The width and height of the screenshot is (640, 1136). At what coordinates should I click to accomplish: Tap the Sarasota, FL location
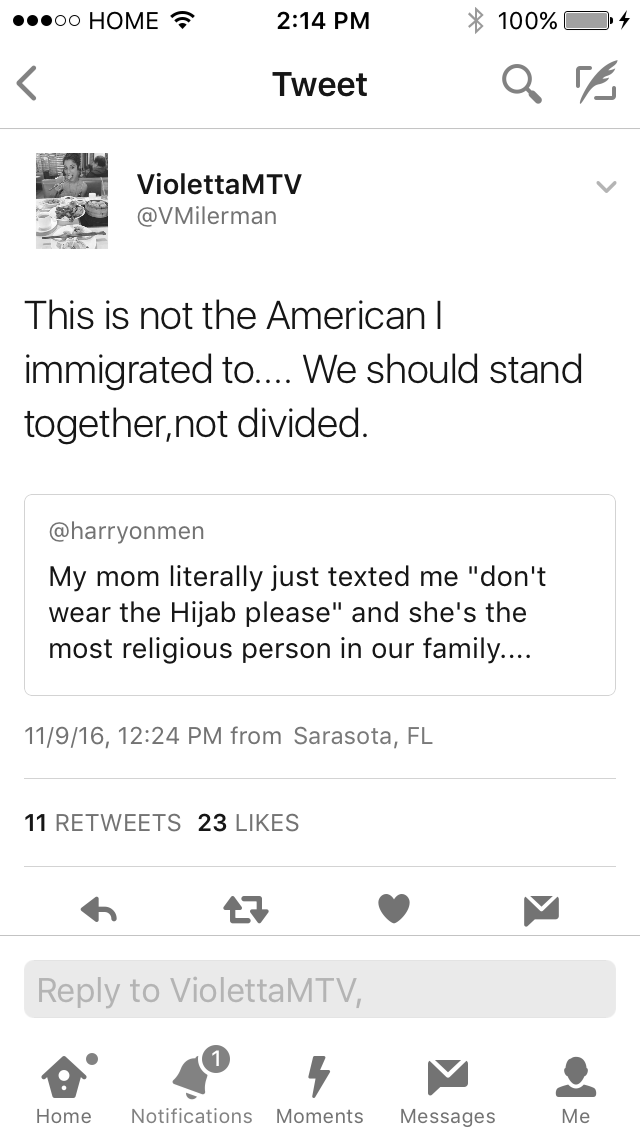click(x=363, y=736)
